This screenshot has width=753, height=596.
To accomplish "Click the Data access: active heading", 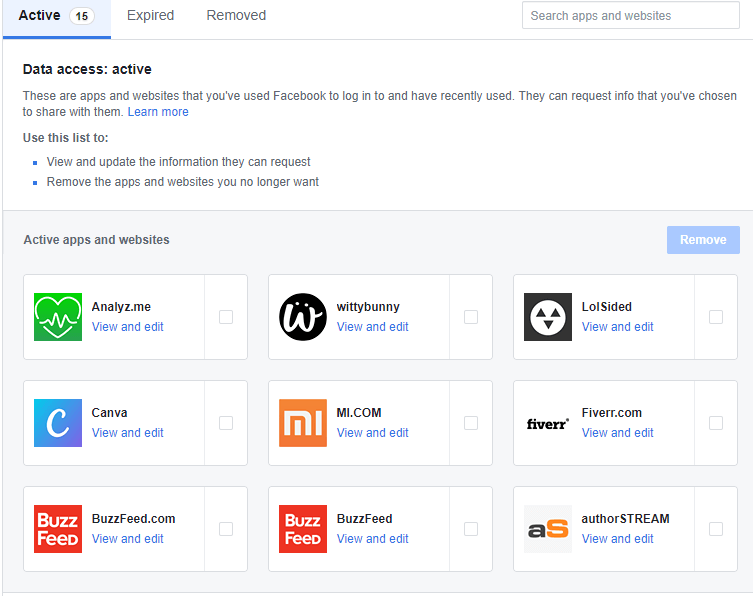I will (x=87, y=69).
